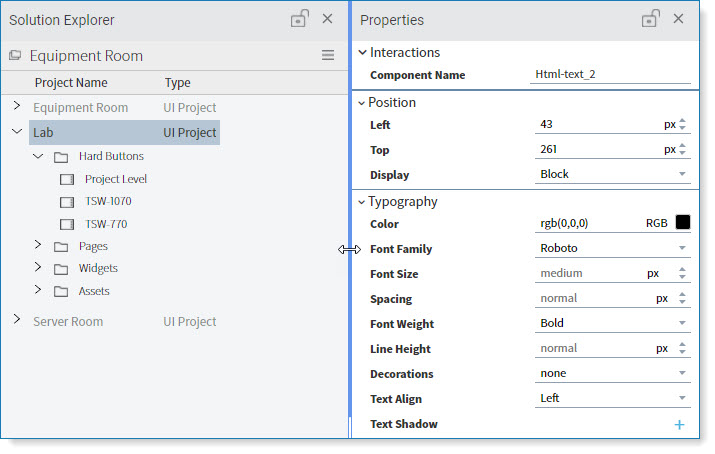Open the Decorations dropdown showing none
Image resolution: width=715 pixels, height=454 pixels.
coord(612,373)
